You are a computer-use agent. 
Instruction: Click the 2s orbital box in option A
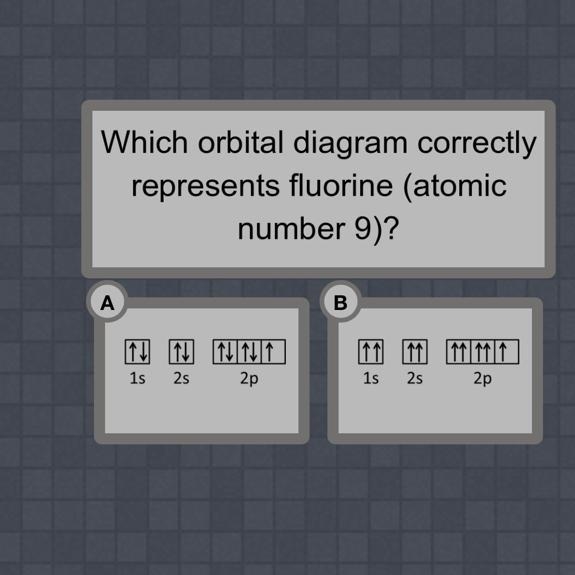point(182,352)
